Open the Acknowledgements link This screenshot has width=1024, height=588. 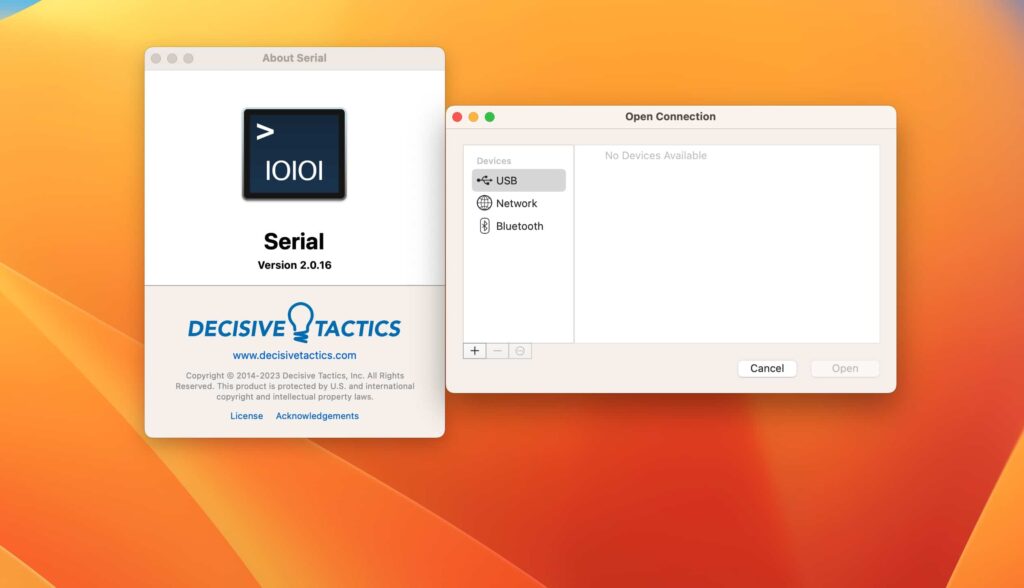pyautogui.click(x=317, y=415)
